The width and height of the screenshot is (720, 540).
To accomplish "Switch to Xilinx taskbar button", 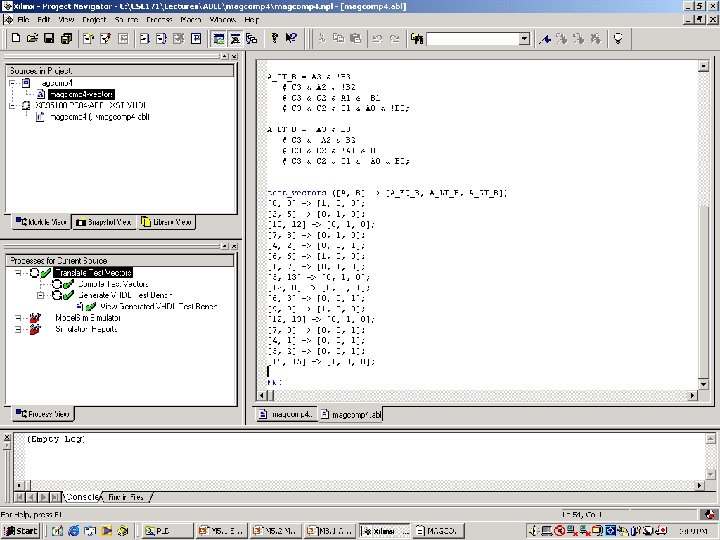I will (384, 531).
